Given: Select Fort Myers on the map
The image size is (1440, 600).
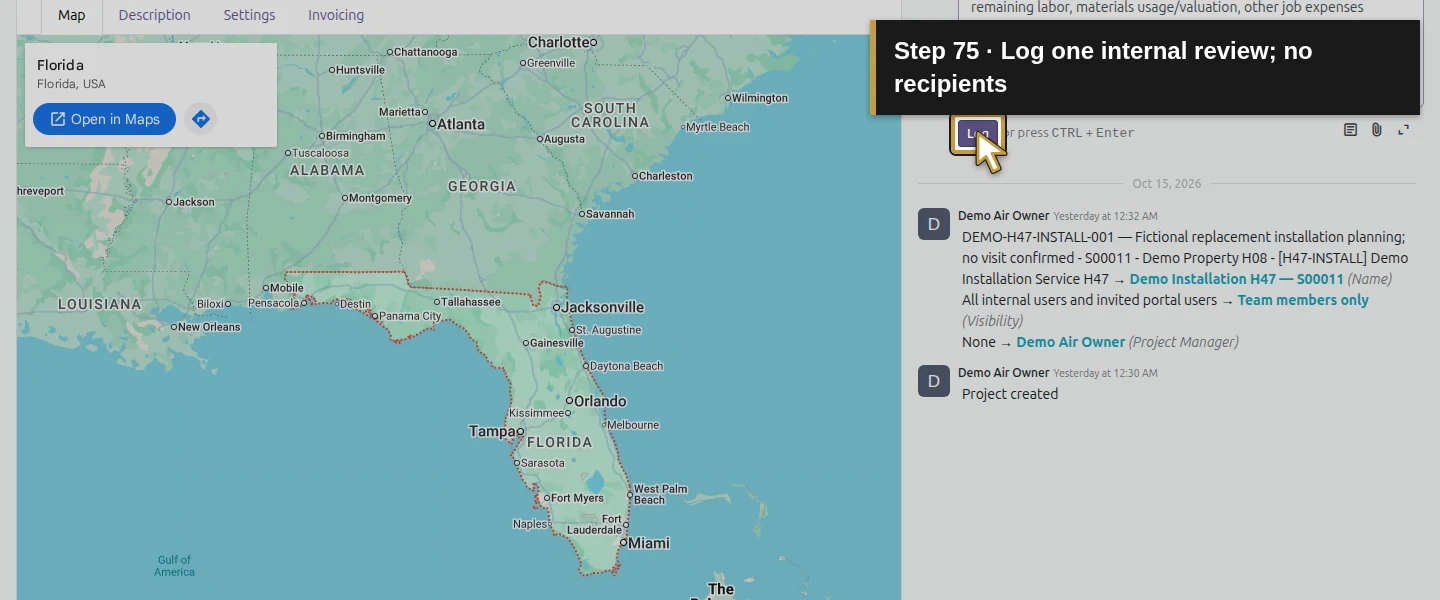Looking at the screenshot, I should point(577,498).
